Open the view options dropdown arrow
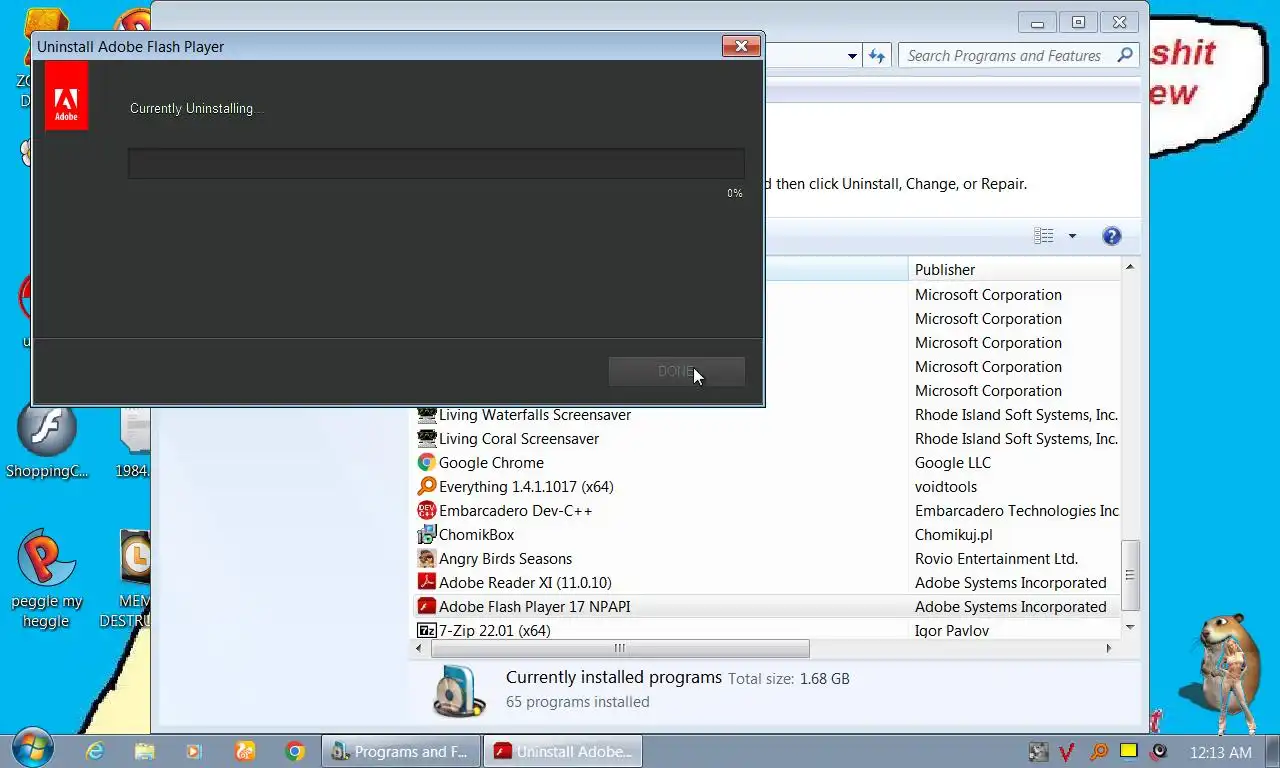This screenshot has height=768, width=1280. pyautogui.click(x=1072, y=236)
